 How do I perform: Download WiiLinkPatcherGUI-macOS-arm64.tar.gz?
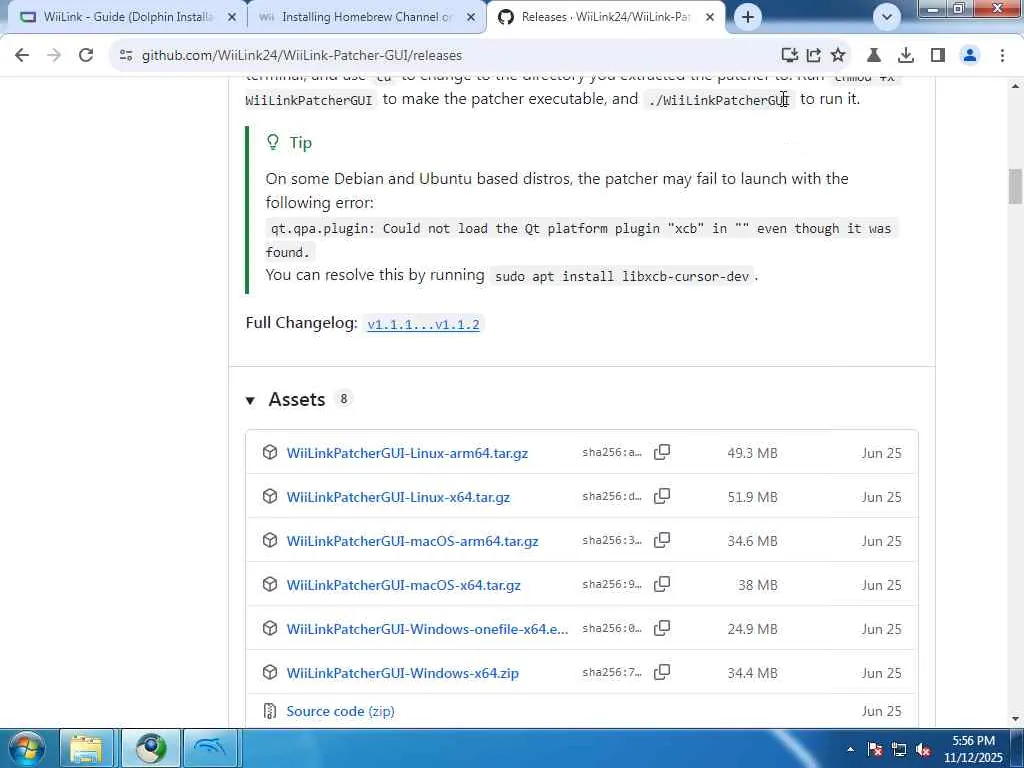[x=412, y=541]
